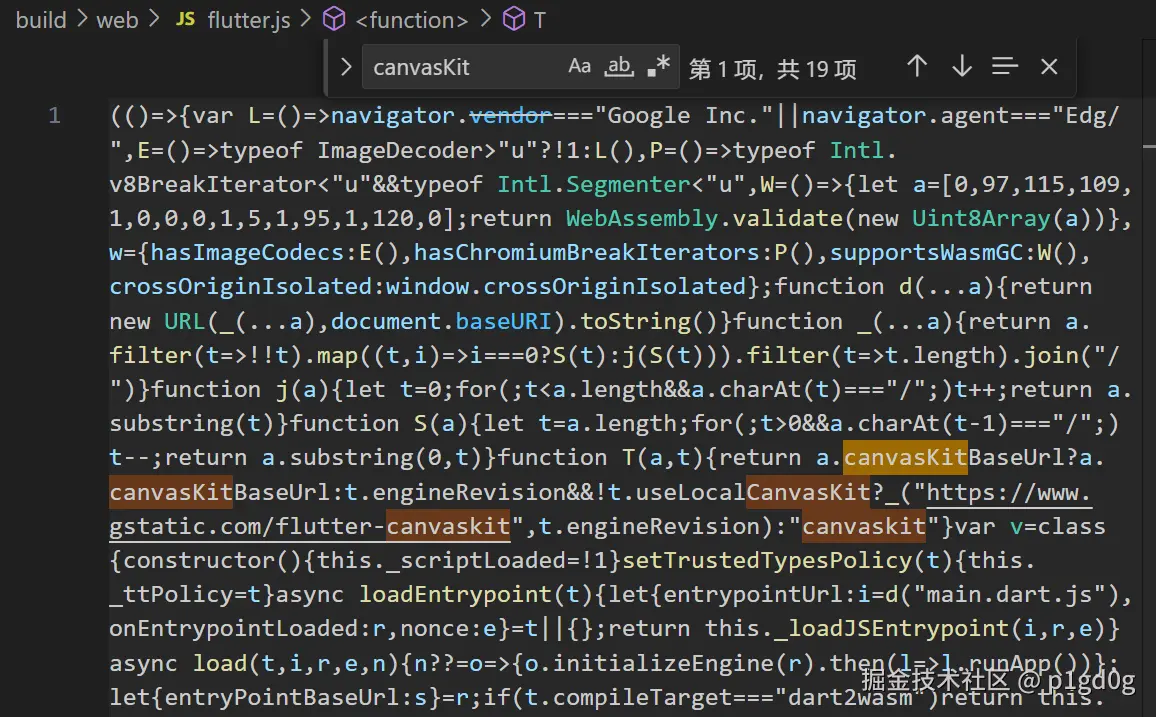Viewport: 1156px width, 717px height.
Task: Click the struck-through vendor property
Action: [510, 116]
